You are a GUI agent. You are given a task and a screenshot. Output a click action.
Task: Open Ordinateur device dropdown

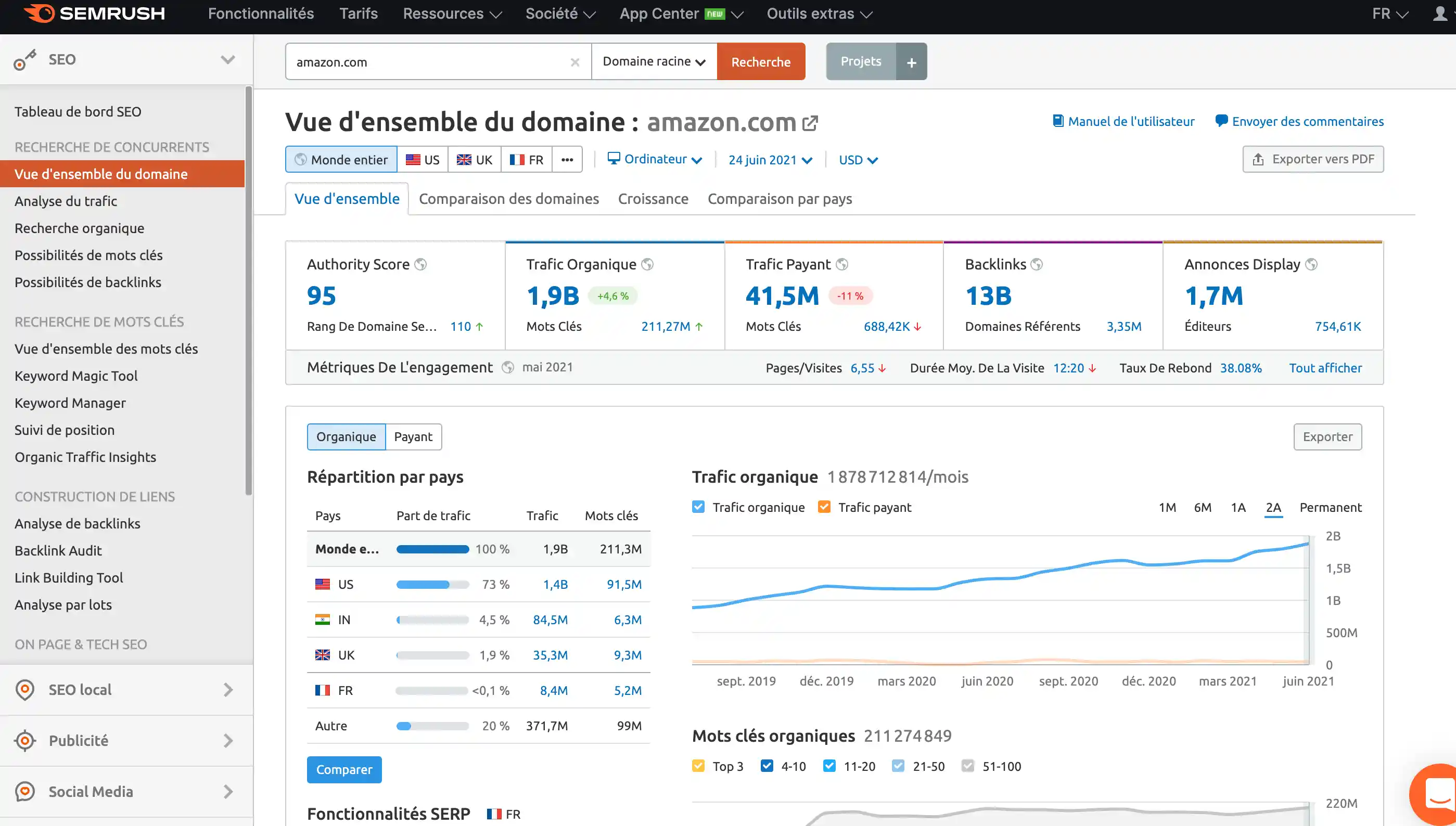pos(654,159)
